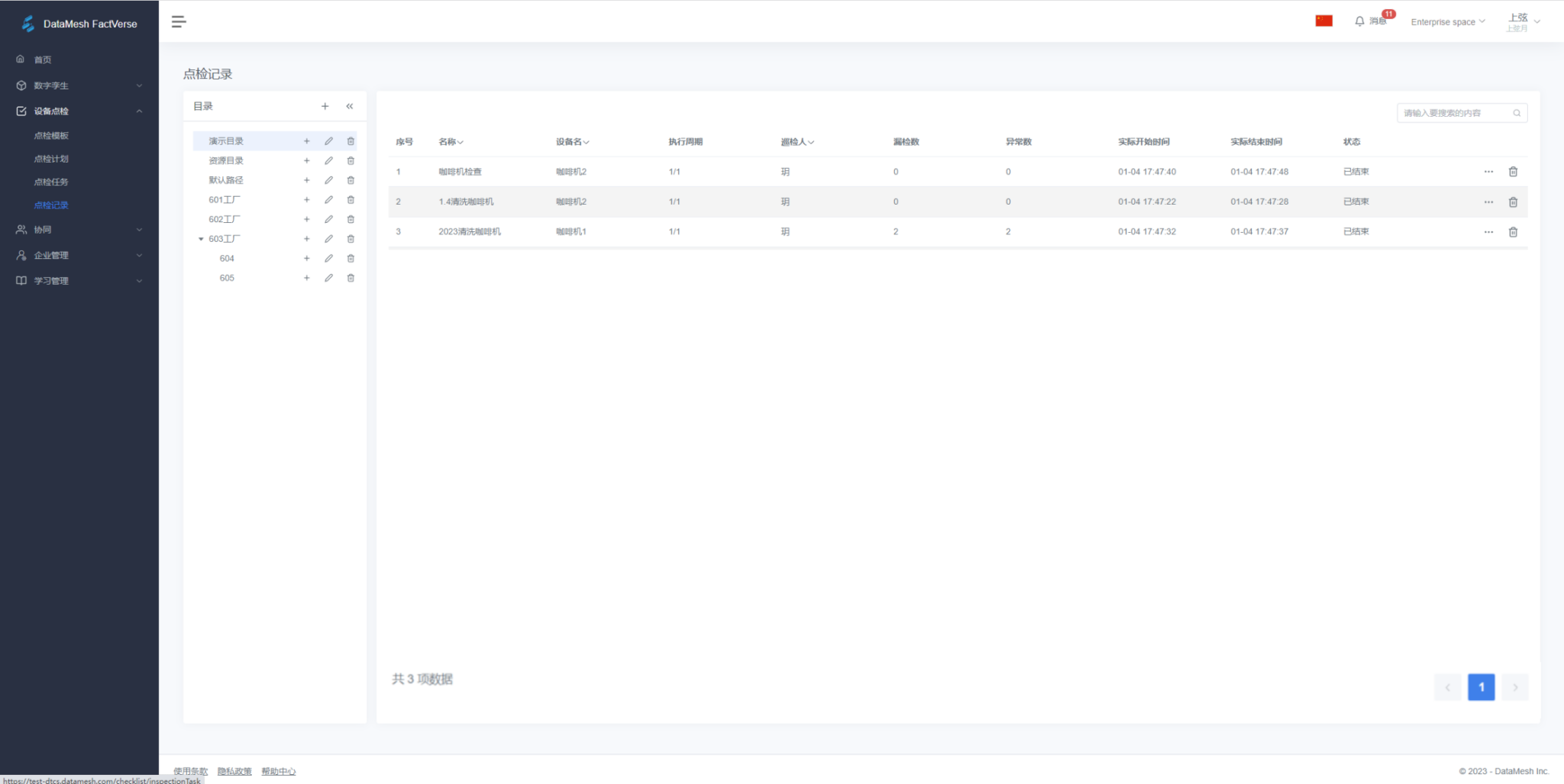The width and height of the screenshot is (1564, 784).
Task: Add subdirectory under 资源目录
Action: pyautogui.click(x=306, y=161)
